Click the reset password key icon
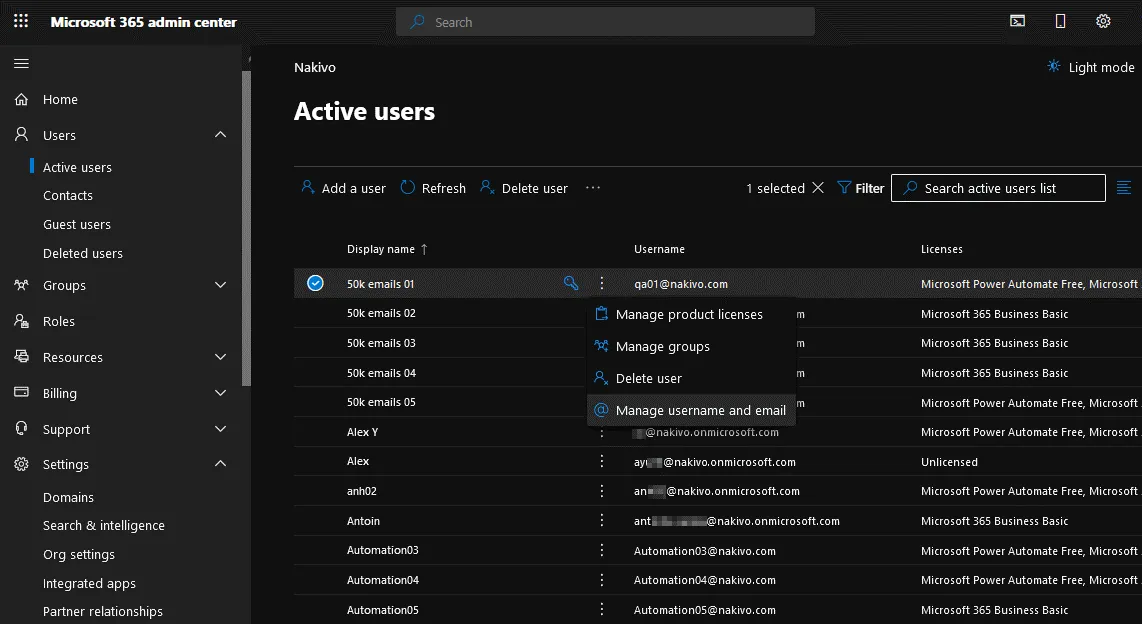Image resolution: width=1142 pixels, height=624 pixels. point(571,284)
